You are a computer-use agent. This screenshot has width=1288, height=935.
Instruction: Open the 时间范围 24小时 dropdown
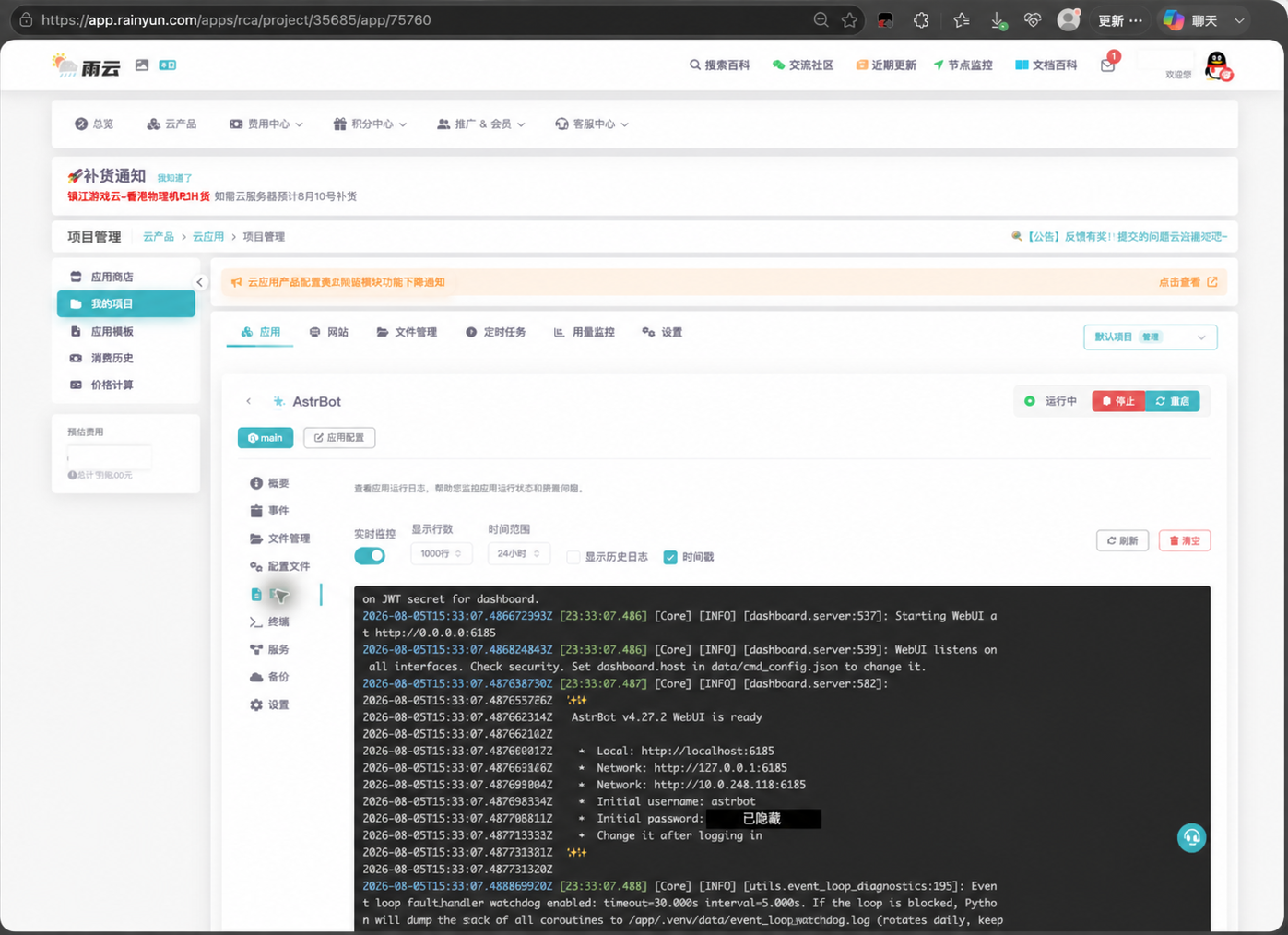519,553
